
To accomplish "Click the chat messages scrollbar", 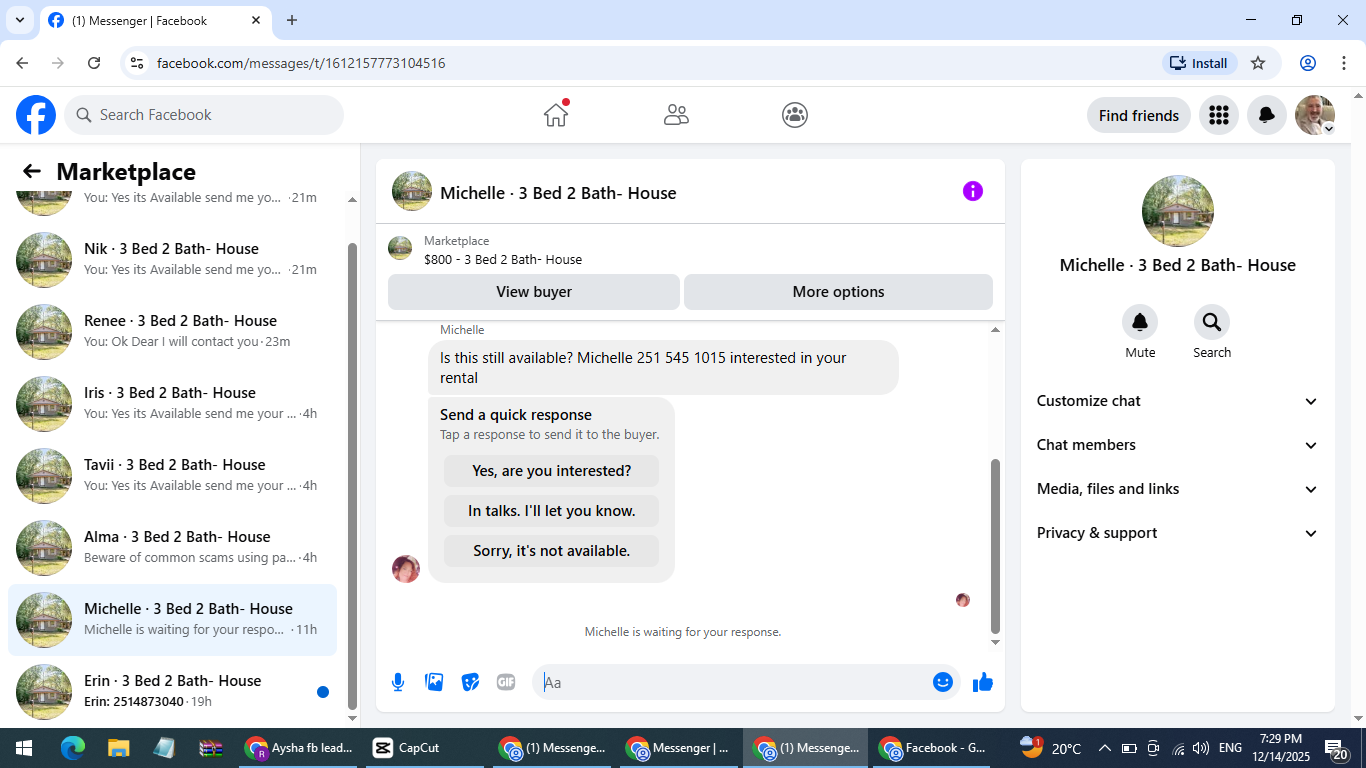I will coord(995,546).
